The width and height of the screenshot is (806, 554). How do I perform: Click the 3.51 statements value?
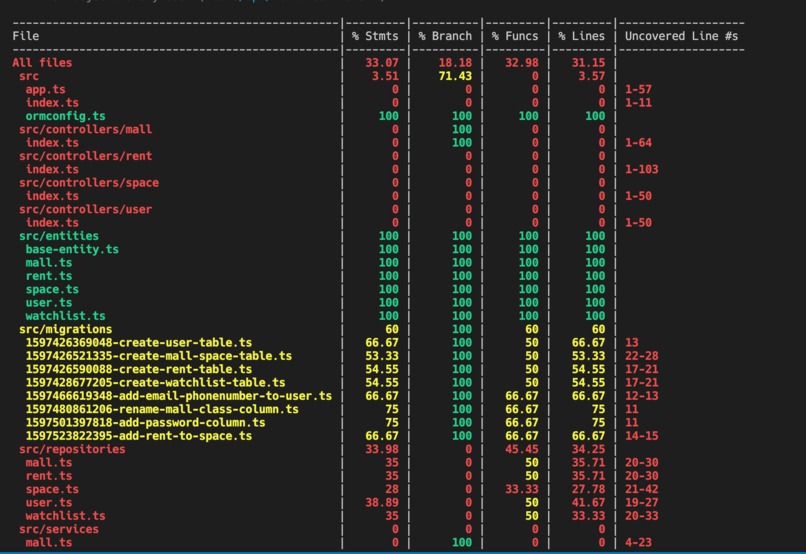385,76
